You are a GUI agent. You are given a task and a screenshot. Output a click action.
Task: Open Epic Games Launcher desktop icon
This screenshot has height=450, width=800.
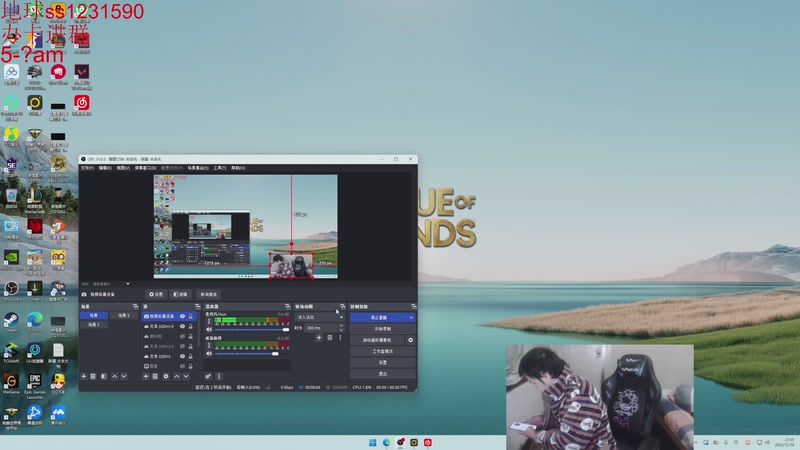[x=35, y=385]
